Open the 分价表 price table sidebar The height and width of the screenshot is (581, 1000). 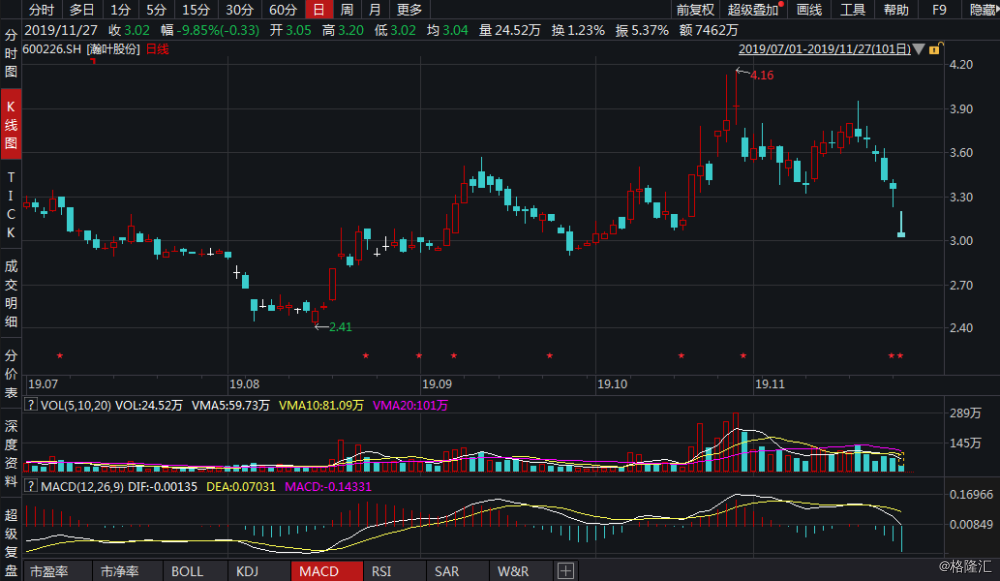pos(11,374)
